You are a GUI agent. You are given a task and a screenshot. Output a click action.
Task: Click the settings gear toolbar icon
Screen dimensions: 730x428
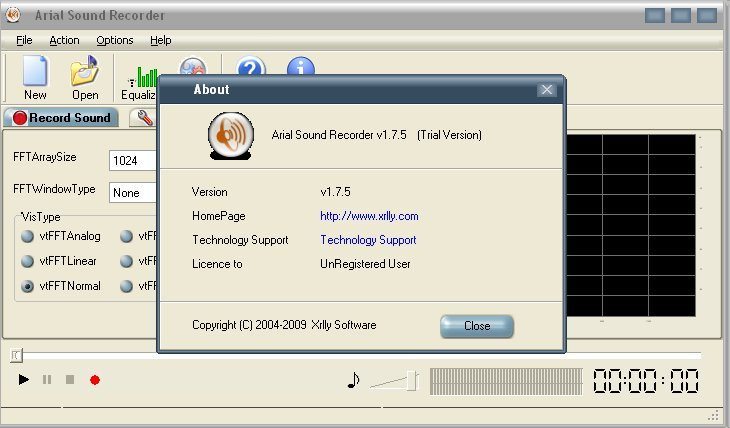(x=192, y=66)
